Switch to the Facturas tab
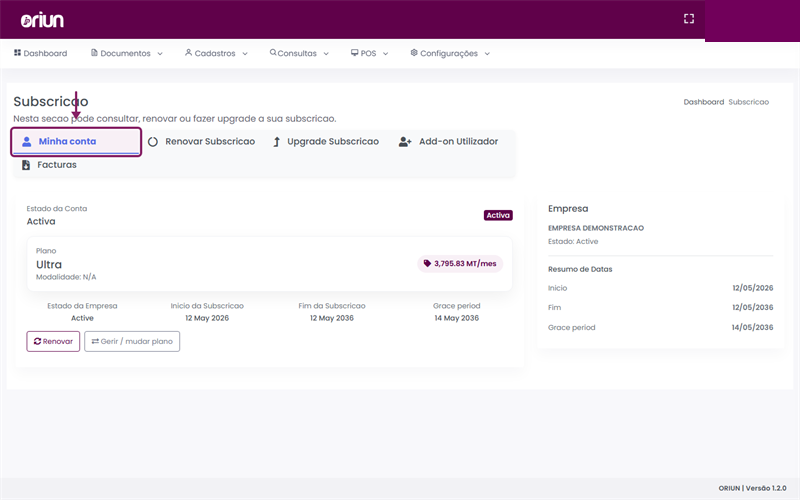The height and width of the screenshot is (500, 800). (x=49, y=165)
